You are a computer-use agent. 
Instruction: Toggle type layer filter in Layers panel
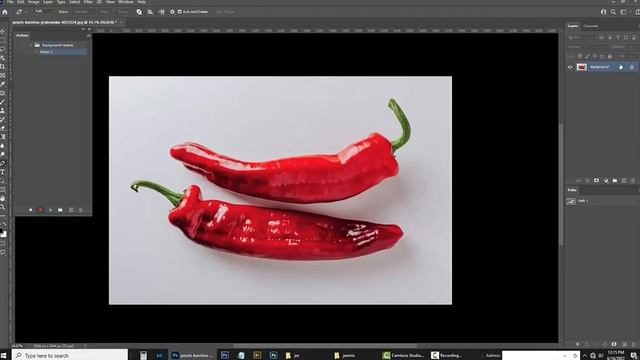pos(618,37)
